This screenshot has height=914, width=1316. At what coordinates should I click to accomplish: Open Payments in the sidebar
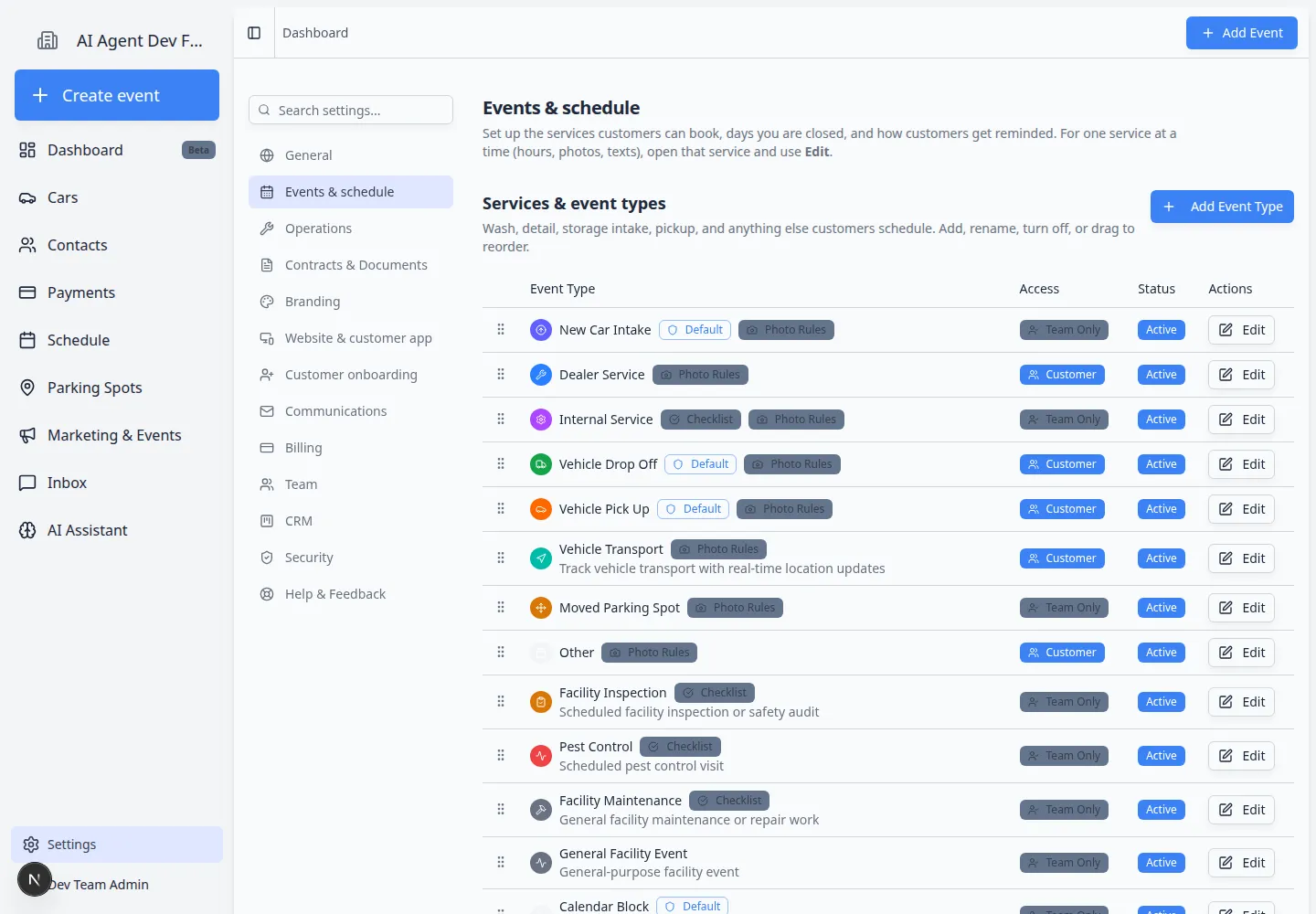tap(117, 292)
